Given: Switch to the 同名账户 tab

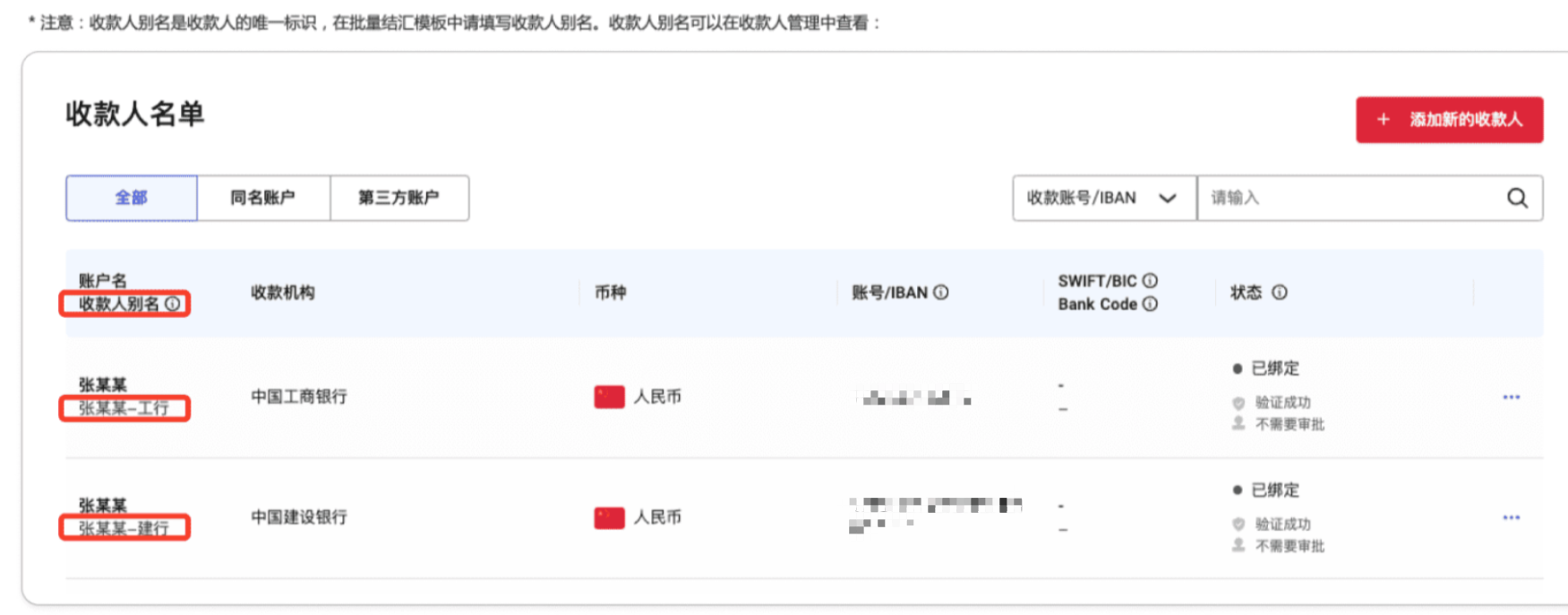Looking at the screenshot, I should [264, 198].
